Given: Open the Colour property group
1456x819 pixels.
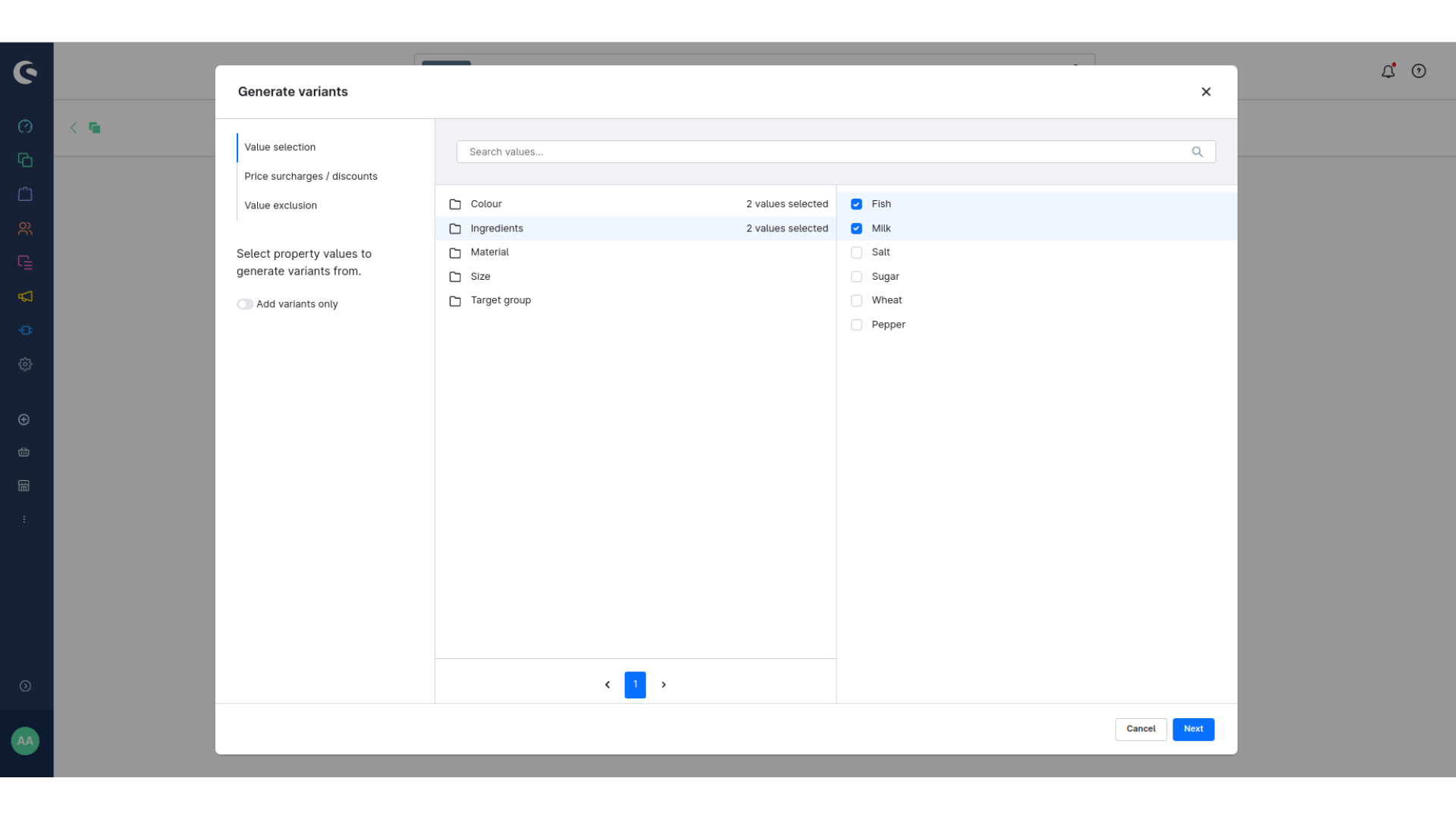Looking at the screenshot, I should [635, 204].
